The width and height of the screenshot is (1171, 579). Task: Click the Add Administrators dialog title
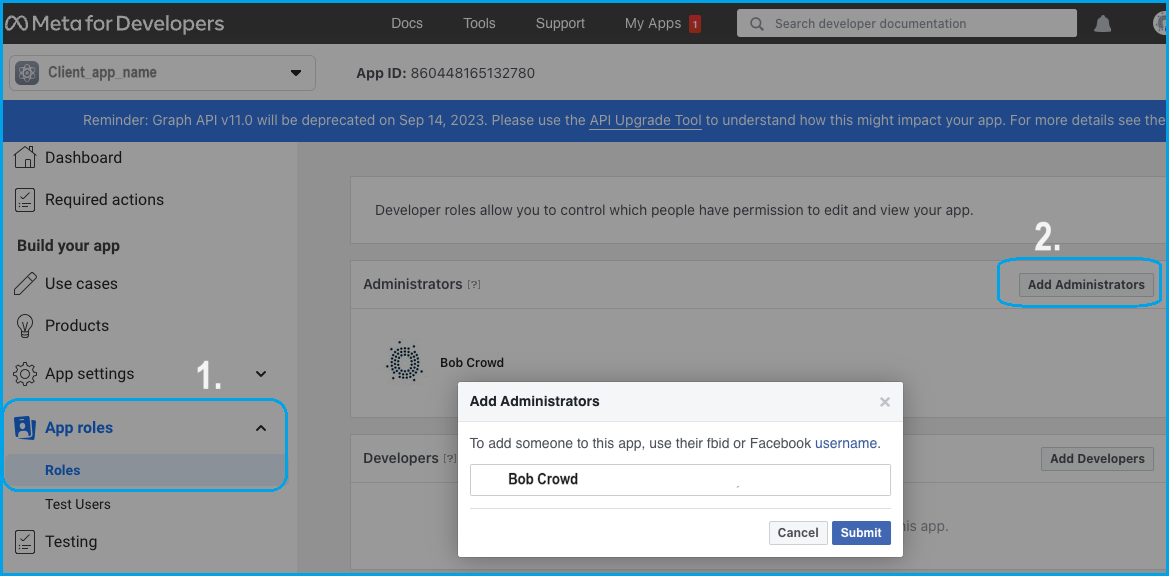point(535,401)
